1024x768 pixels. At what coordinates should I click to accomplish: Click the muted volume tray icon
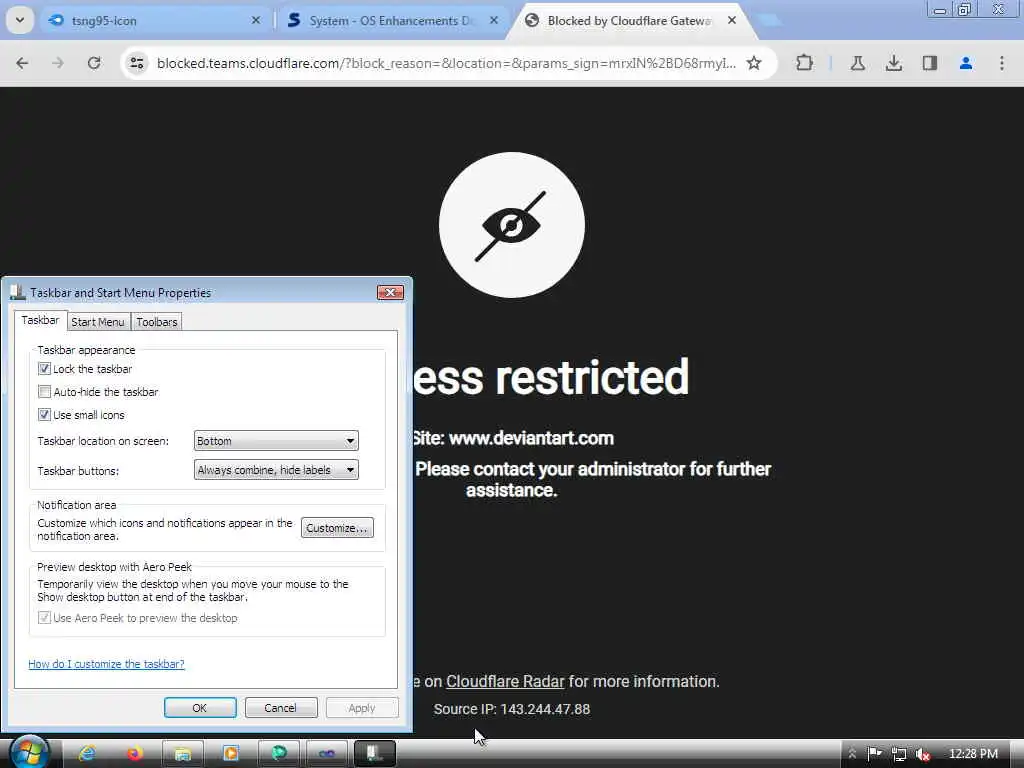point(922,754)
